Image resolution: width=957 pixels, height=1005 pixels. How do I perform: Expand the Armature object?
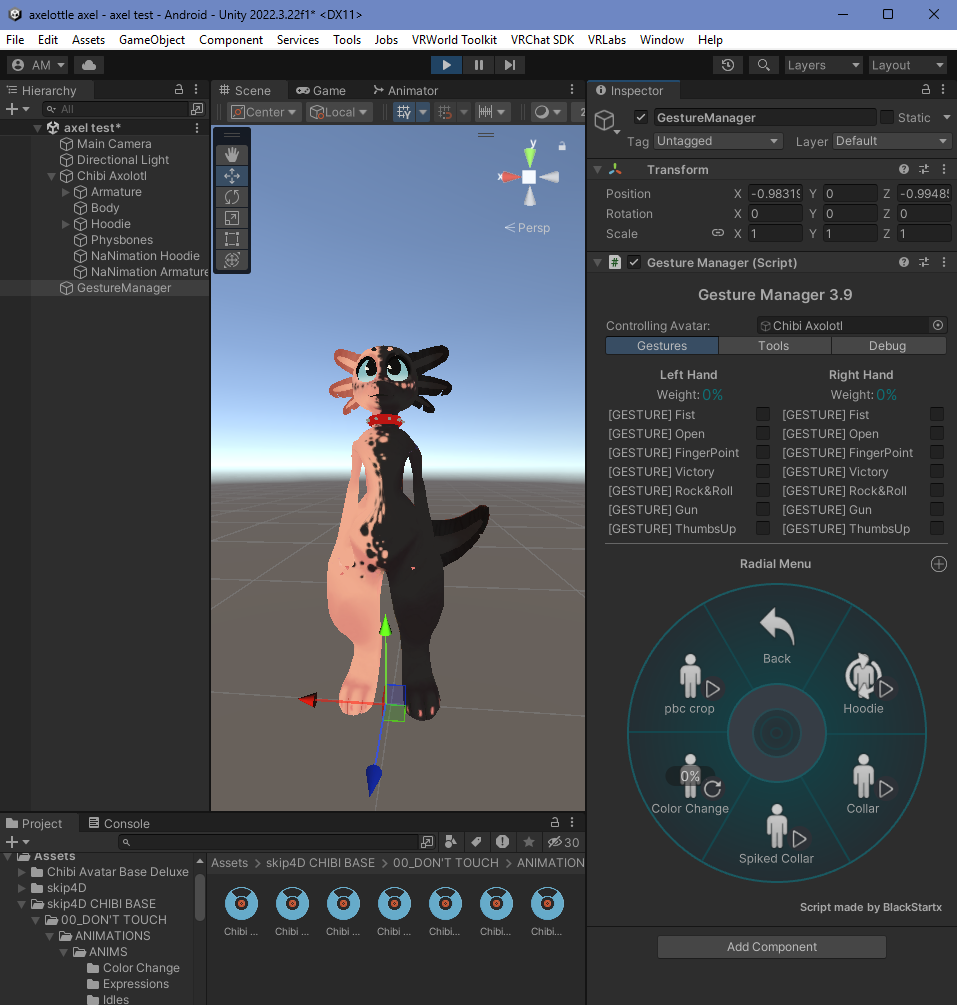(x=65, y=192)
